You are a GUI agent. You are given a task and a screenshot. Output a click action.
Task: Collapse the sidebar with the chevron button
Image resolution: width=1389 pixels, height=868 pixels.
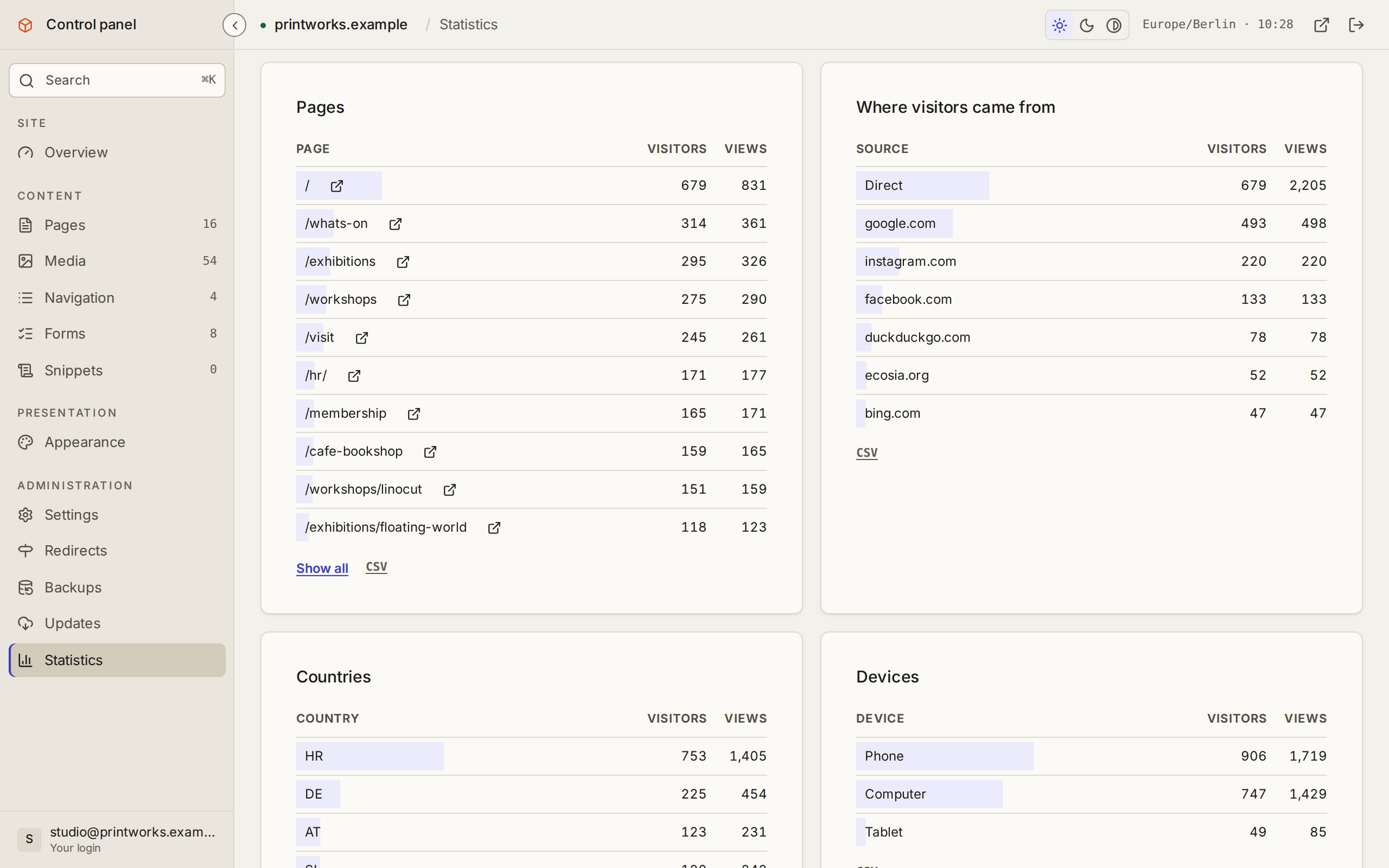tap(234, 25)
